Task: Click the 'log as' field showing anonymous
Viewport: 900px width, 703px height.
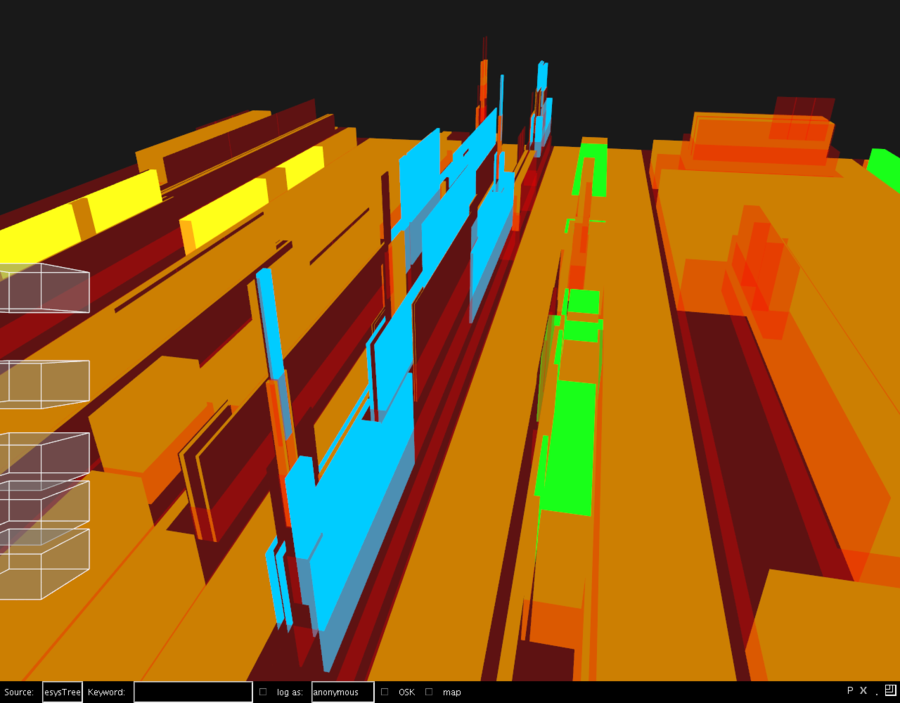Action: pyautogui.click(x=342, y=692)
